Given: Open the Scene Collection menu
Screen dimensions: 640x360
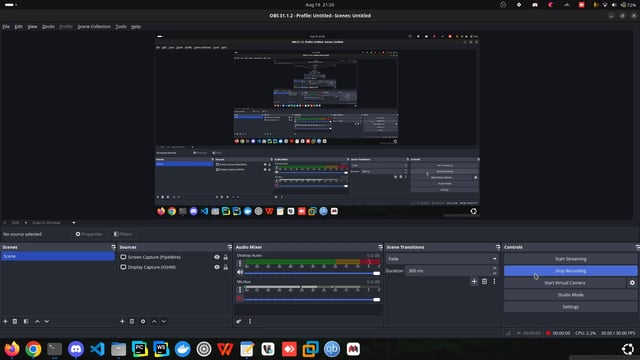Looking at the screenshot, I should 94,27.
